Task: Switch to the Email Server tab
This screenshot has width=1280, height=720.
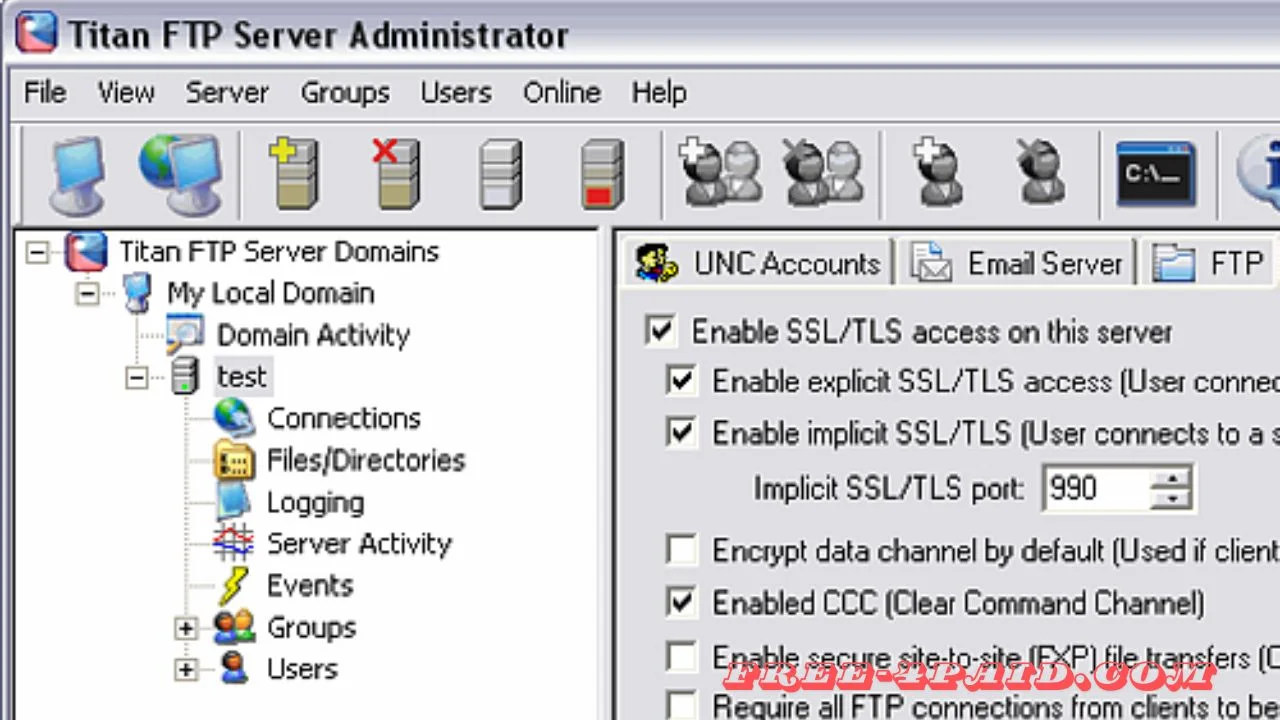Action: tap(1016, 263)
